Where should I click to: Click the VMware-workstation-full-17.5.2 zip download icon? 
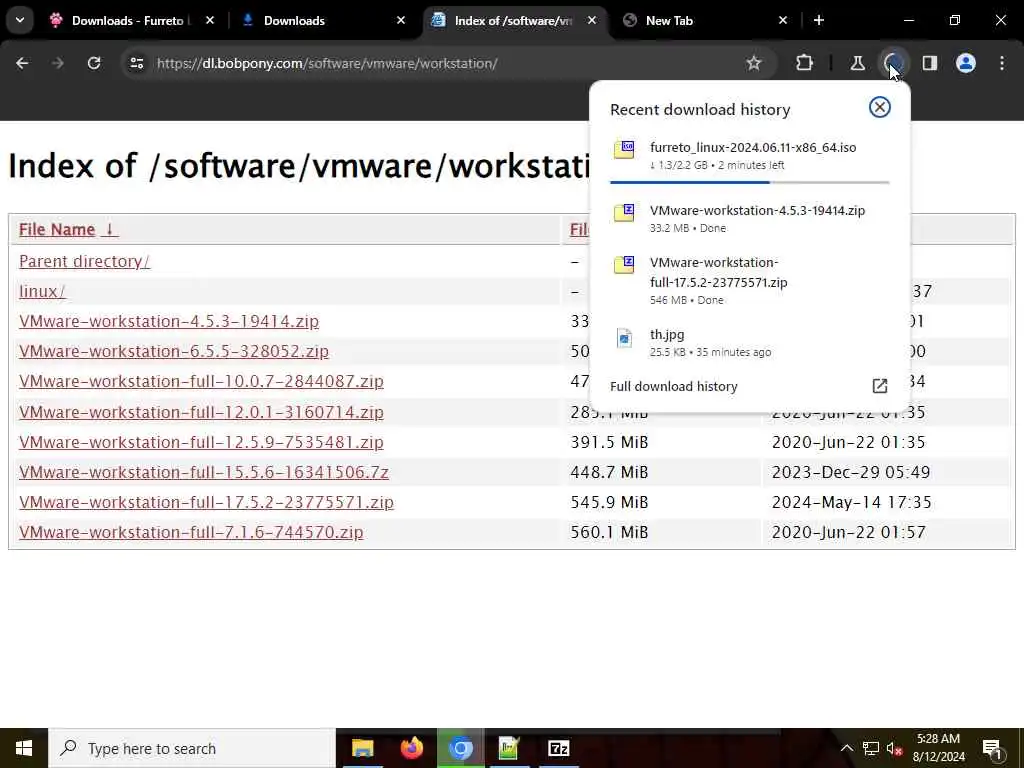tap(624, 264)
